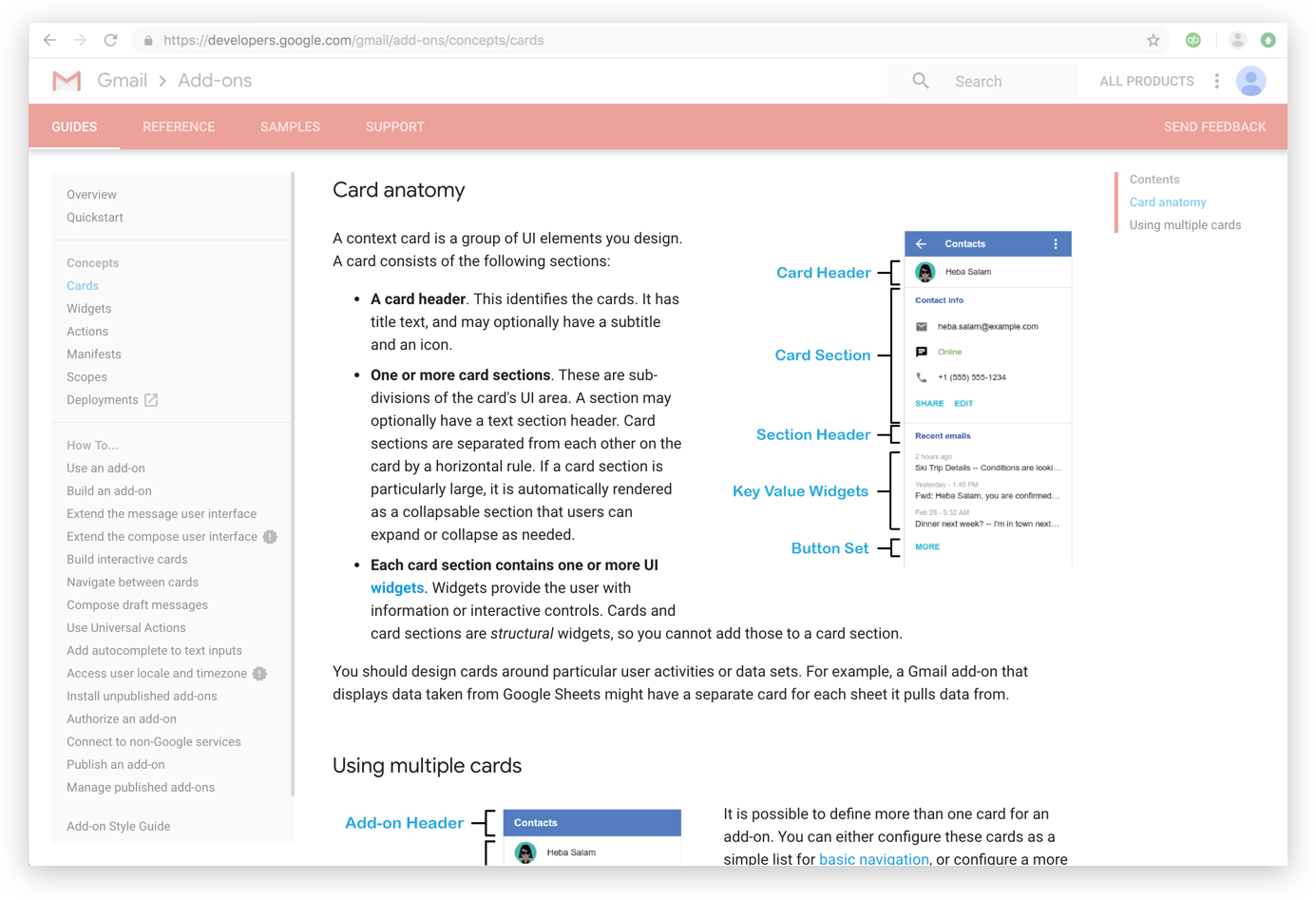Open the three-dot menu beside All Products
Screen dimensions: 1316x900
[x=1216, y=81]
